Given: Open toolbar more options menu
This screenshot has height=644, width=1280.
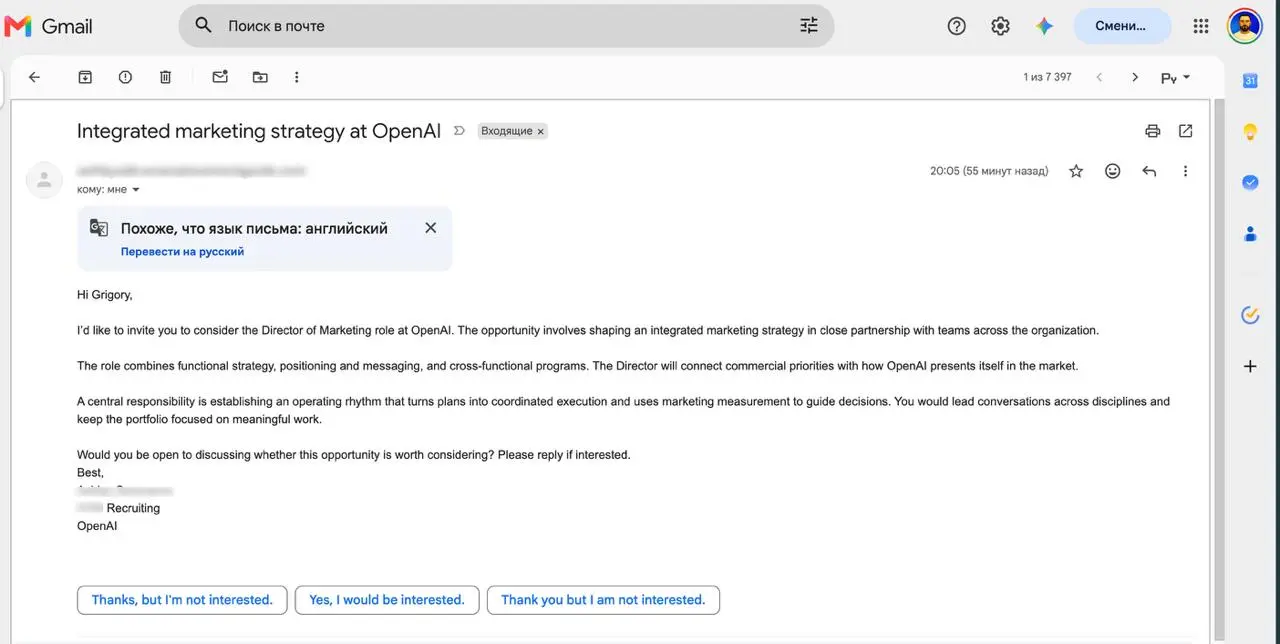Looking at the screenshot, I should coord(296,77).
